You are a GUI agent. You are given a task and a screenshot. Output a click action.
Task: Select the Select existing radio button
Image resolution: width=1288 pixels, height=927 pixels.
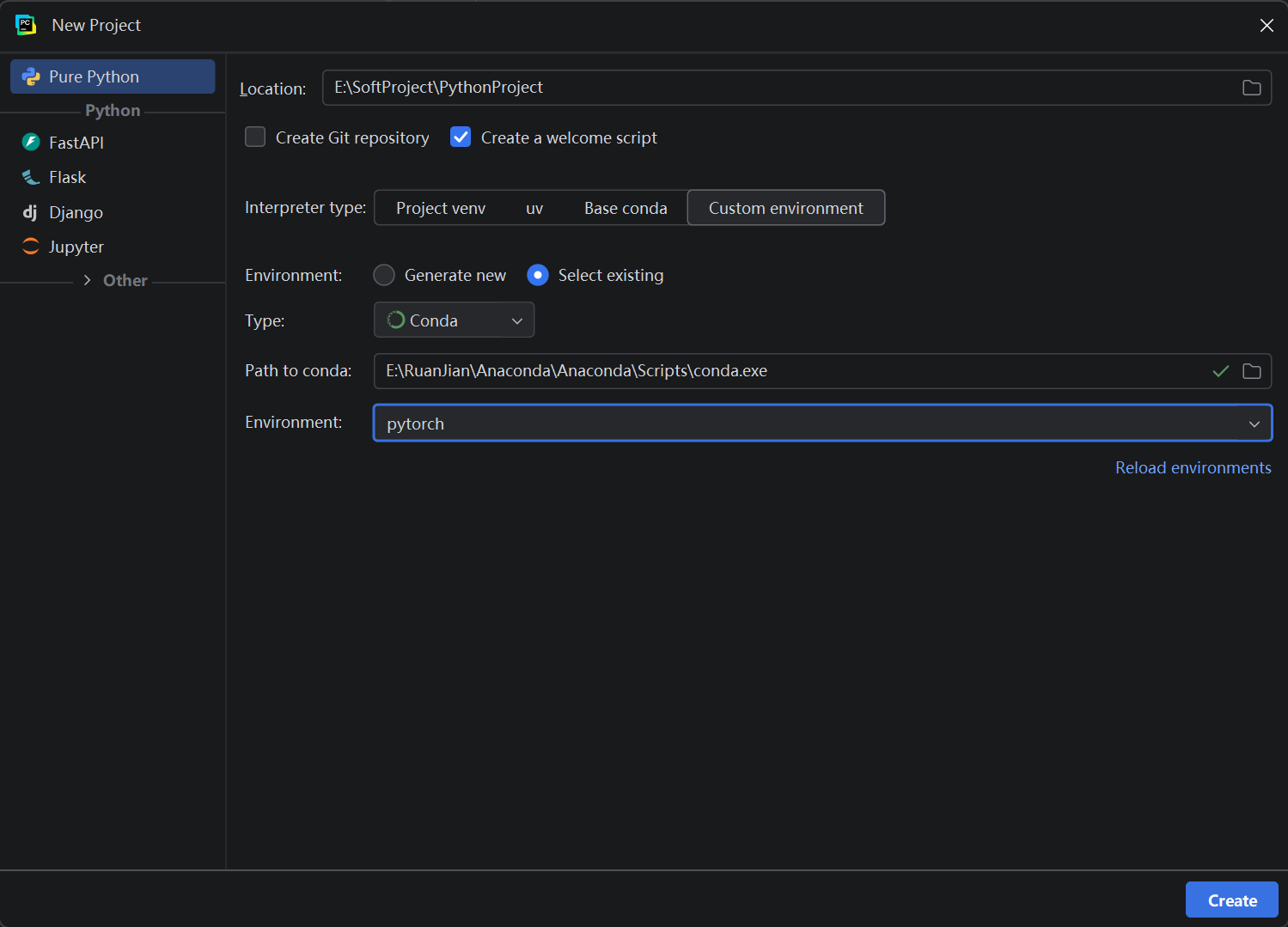coord(538,275)
